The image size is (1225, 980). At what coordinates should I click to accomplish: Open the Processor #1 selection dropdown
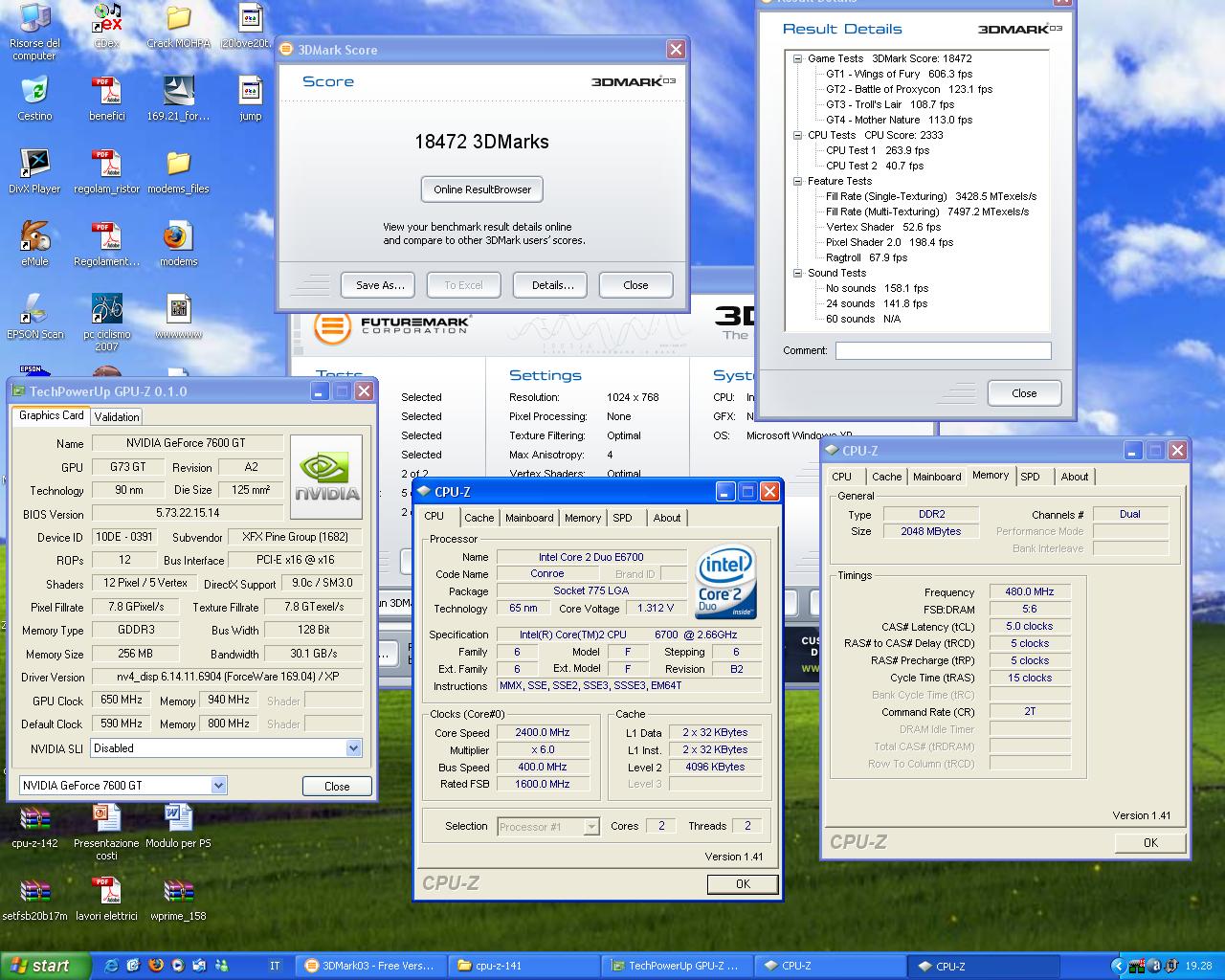tap(591, 826)
